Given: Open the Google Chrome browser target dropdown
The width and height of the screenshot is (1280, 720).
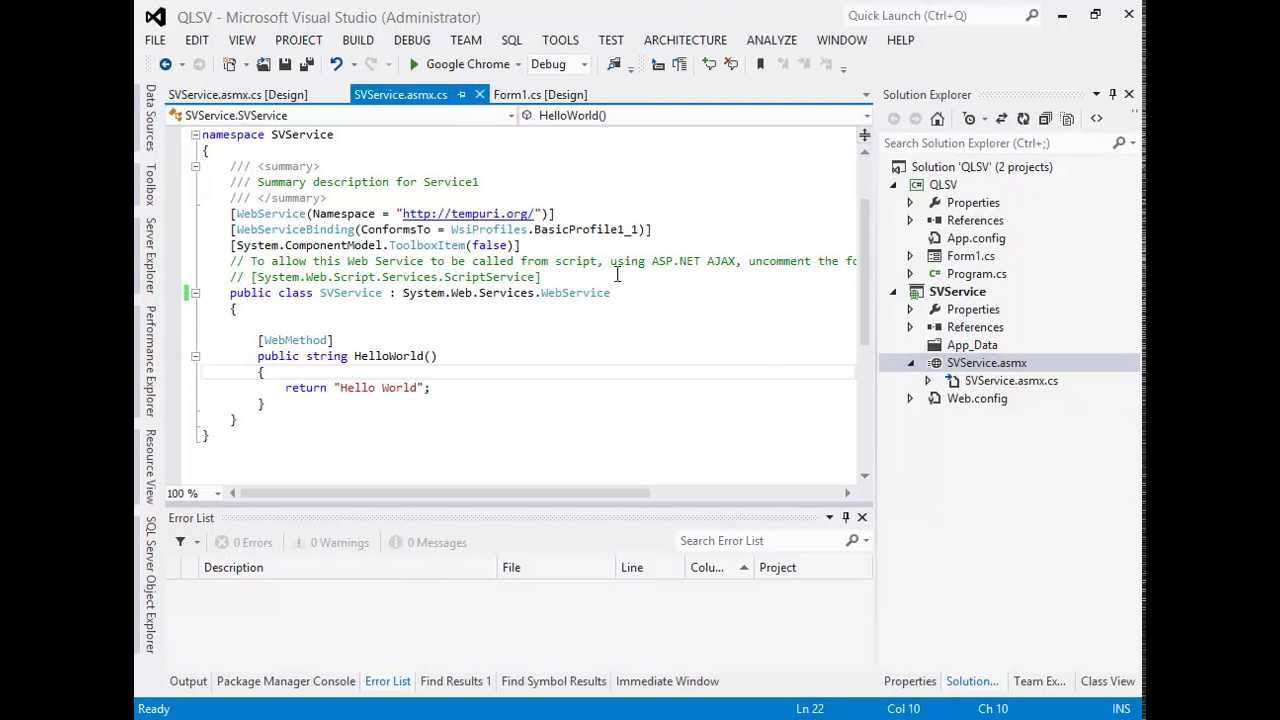Looking at the screenshot, I should tap(519, 64).
